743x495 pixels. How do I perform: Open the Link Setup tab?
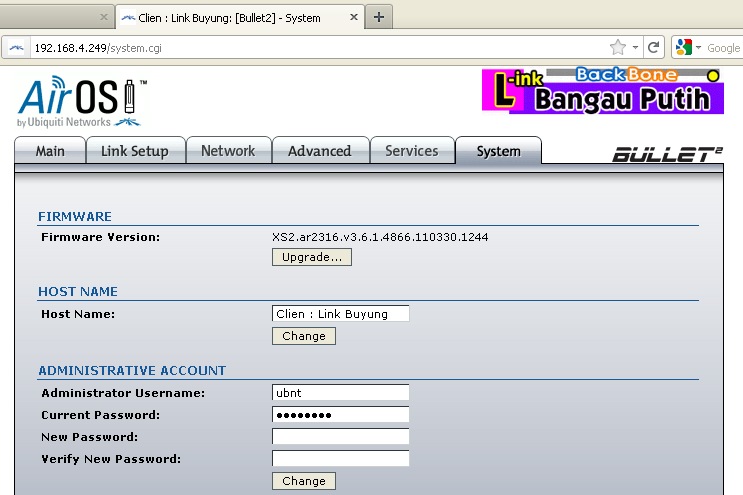(135, 151)
